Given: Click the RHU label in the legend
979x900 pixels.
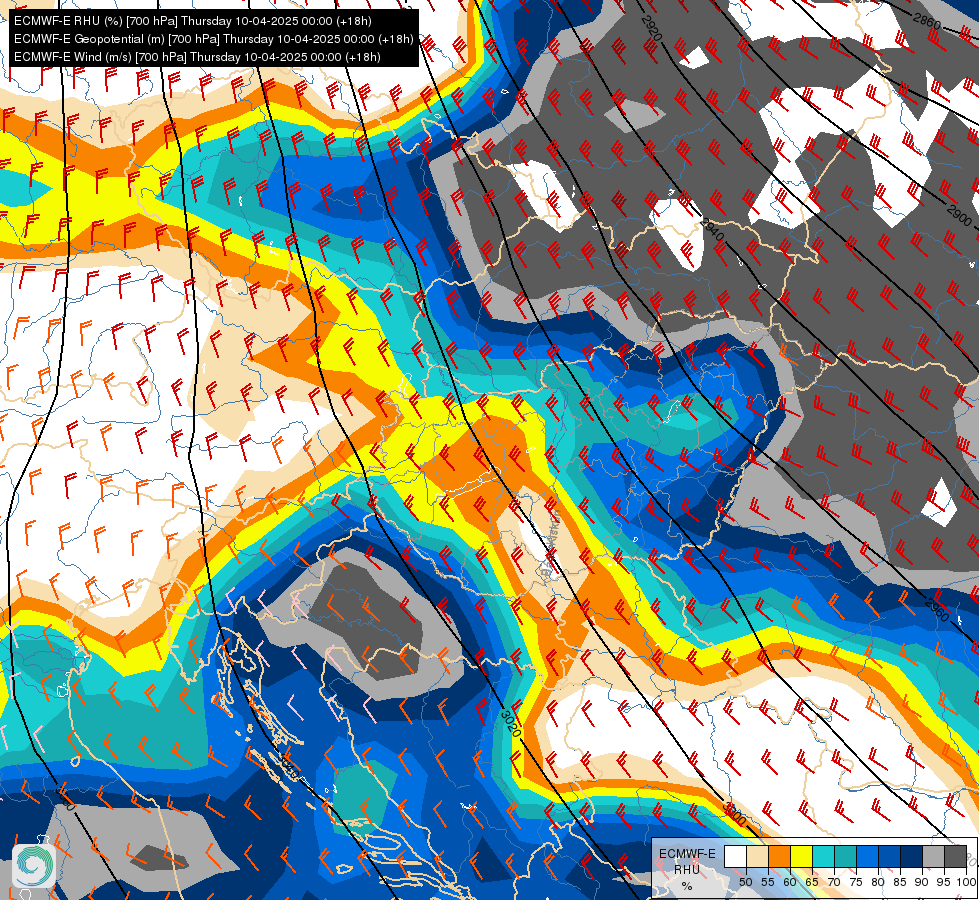Looking at the screenshot, I should pyautogui.click(x=687, y=870).
